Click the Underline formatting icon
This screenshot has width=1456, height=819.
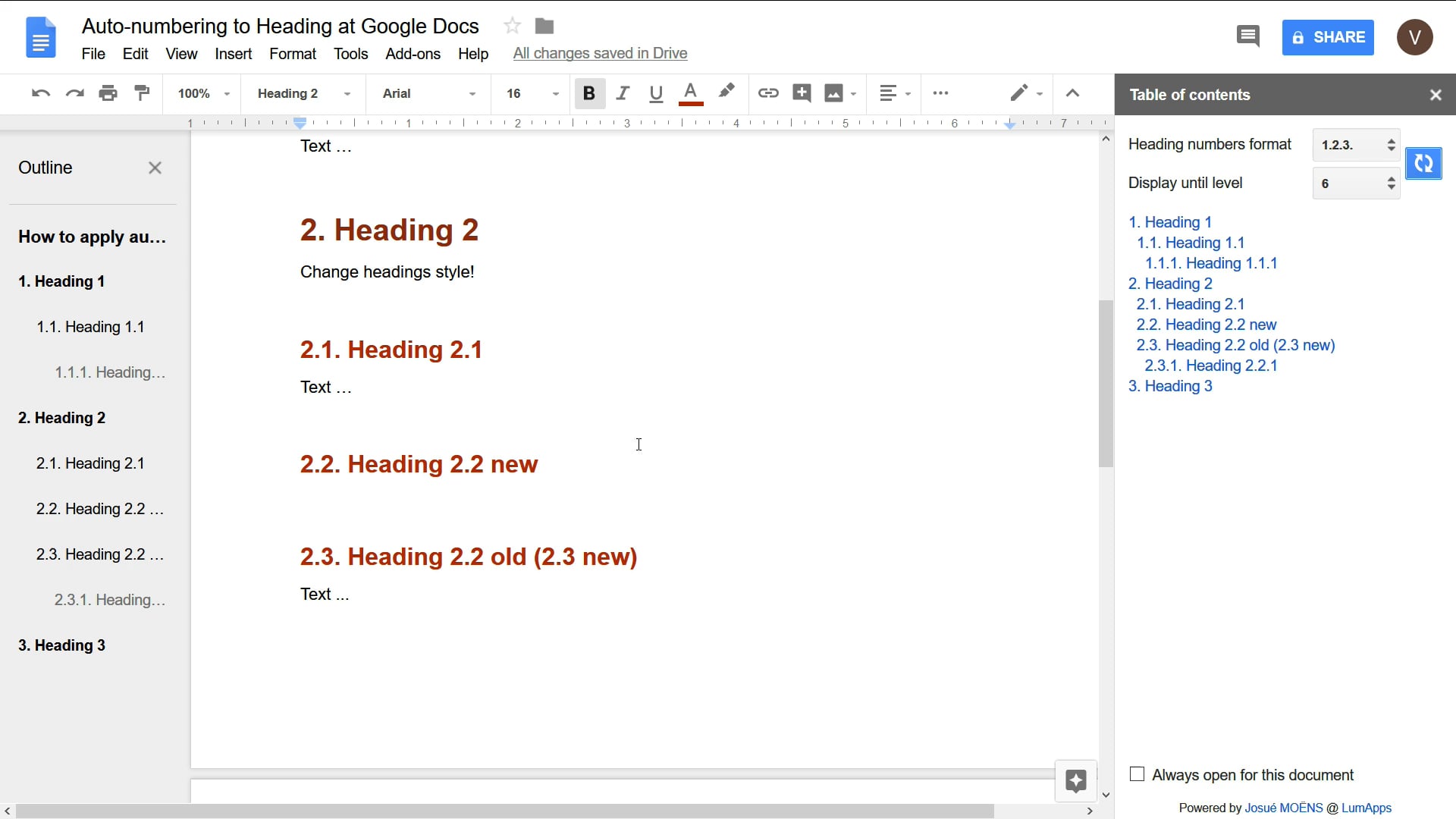point(655,93)
